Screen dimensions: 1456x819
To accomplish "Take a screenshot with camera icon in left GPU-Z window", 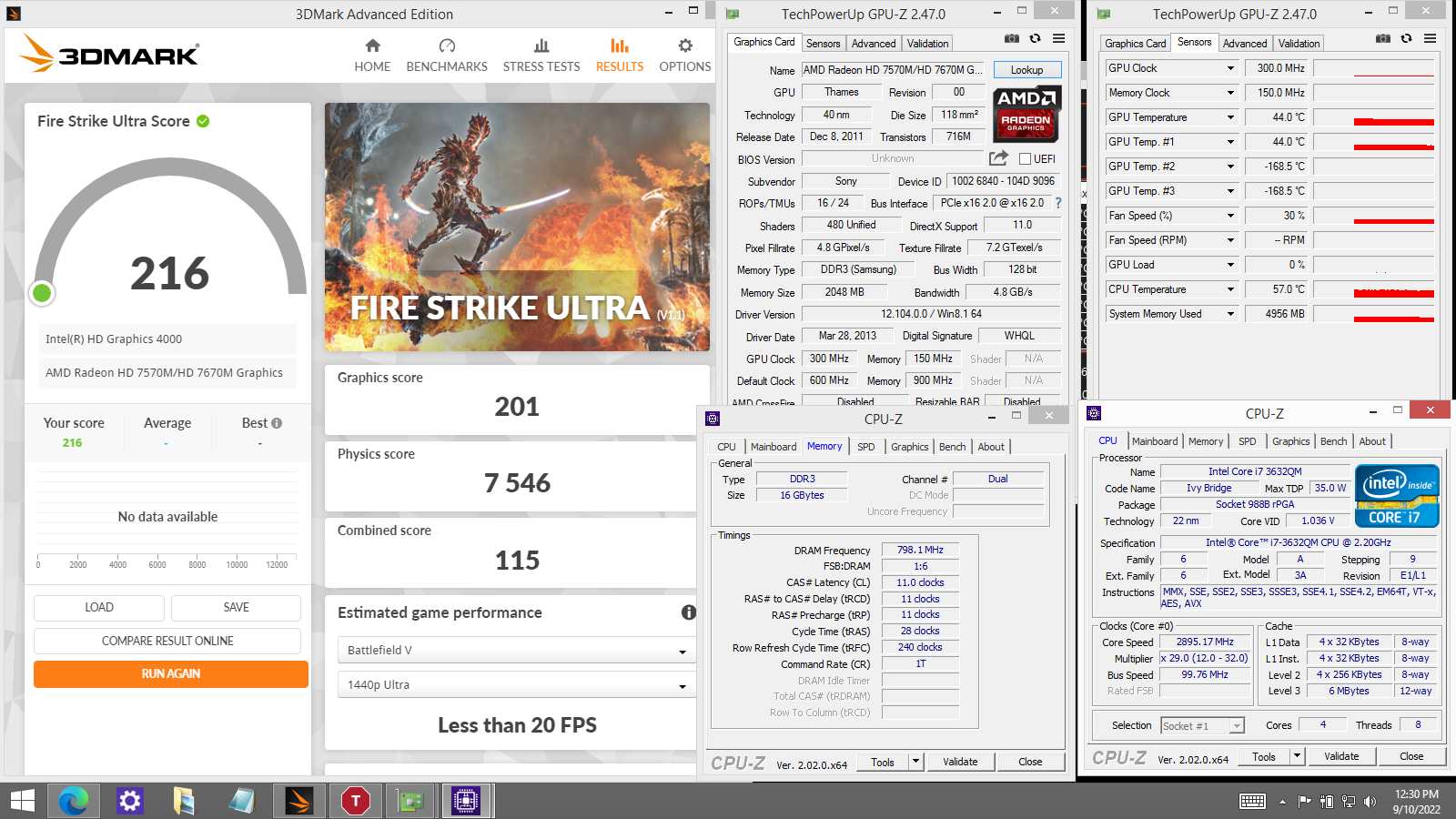I will (1012, 39).
